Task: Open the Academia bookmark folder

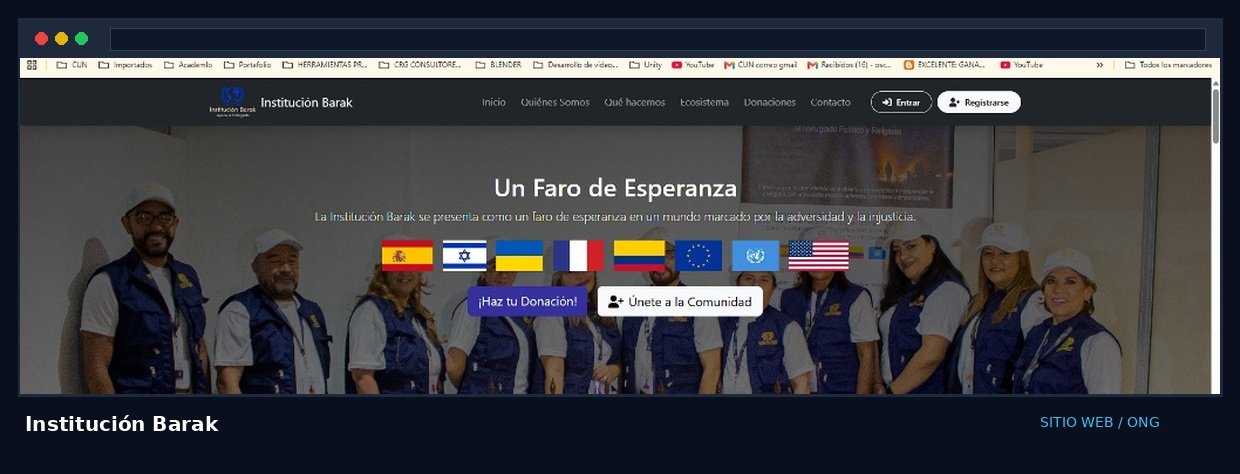Action: (x=188, y=65)
